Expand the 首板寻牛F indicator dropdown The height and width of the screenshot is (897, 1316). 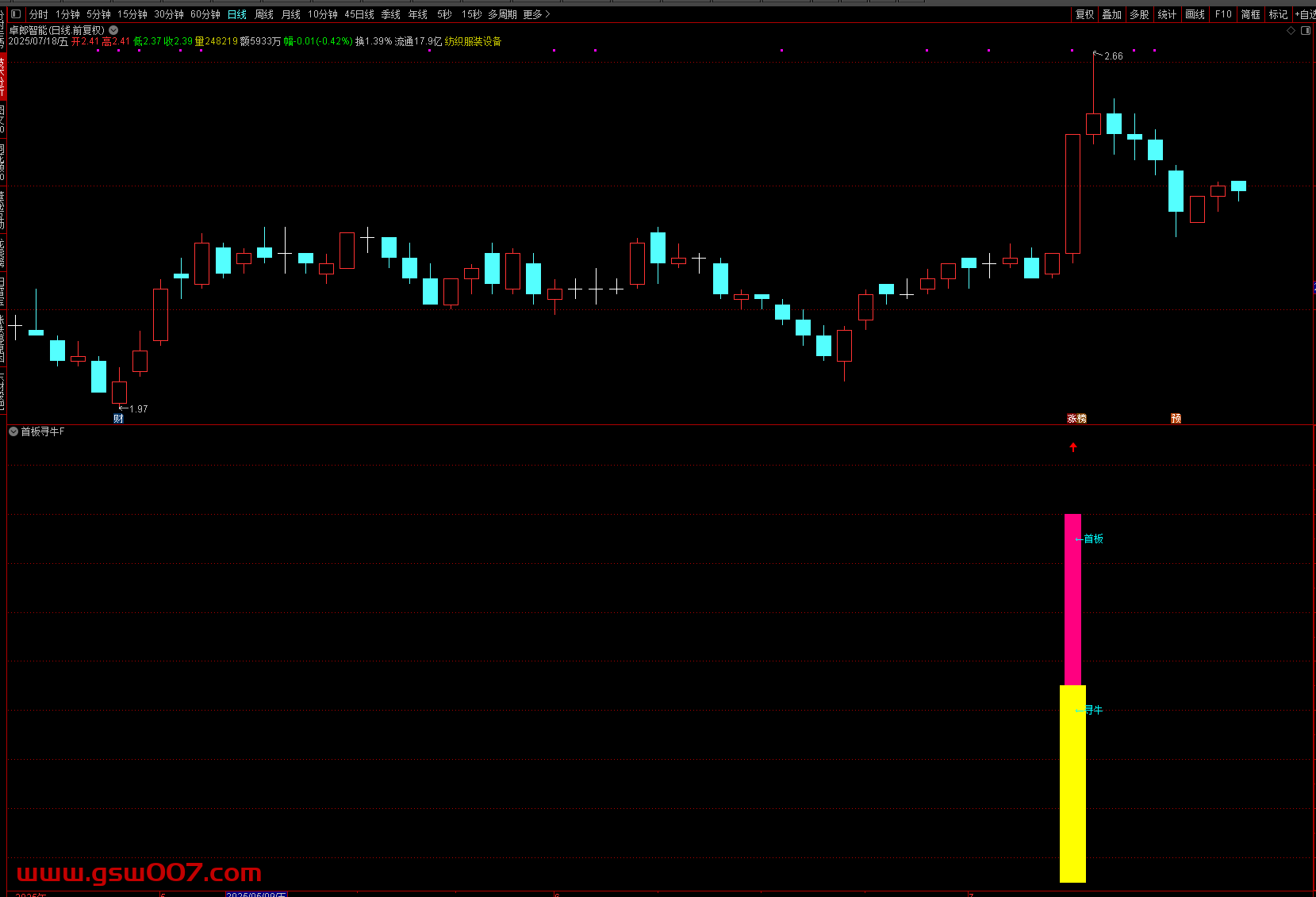pos(13,431)
